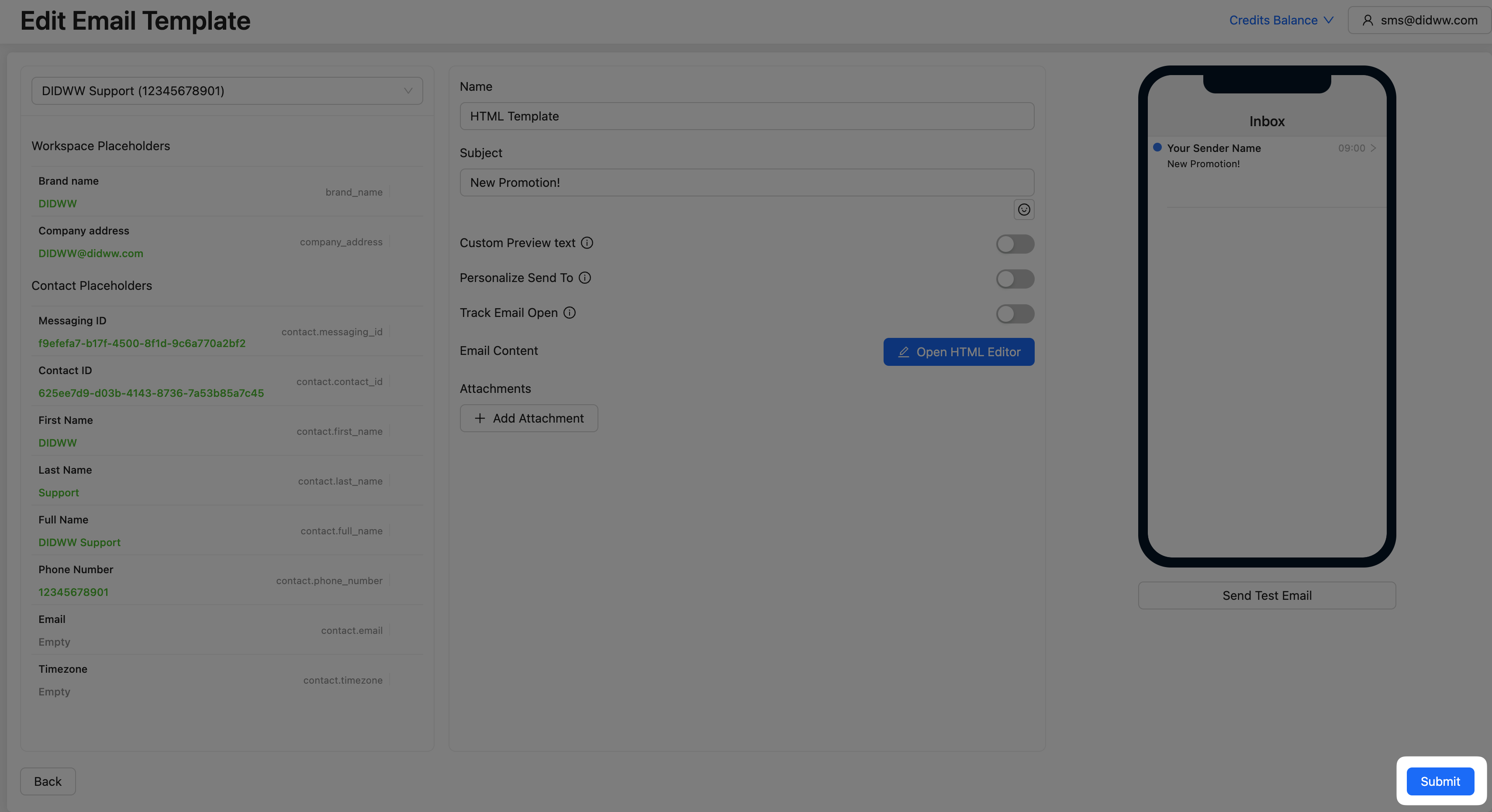Viewport: 1492px width, 812px height.
Task: Click the Send Test Email button
Action: [x=1266, y=595]
